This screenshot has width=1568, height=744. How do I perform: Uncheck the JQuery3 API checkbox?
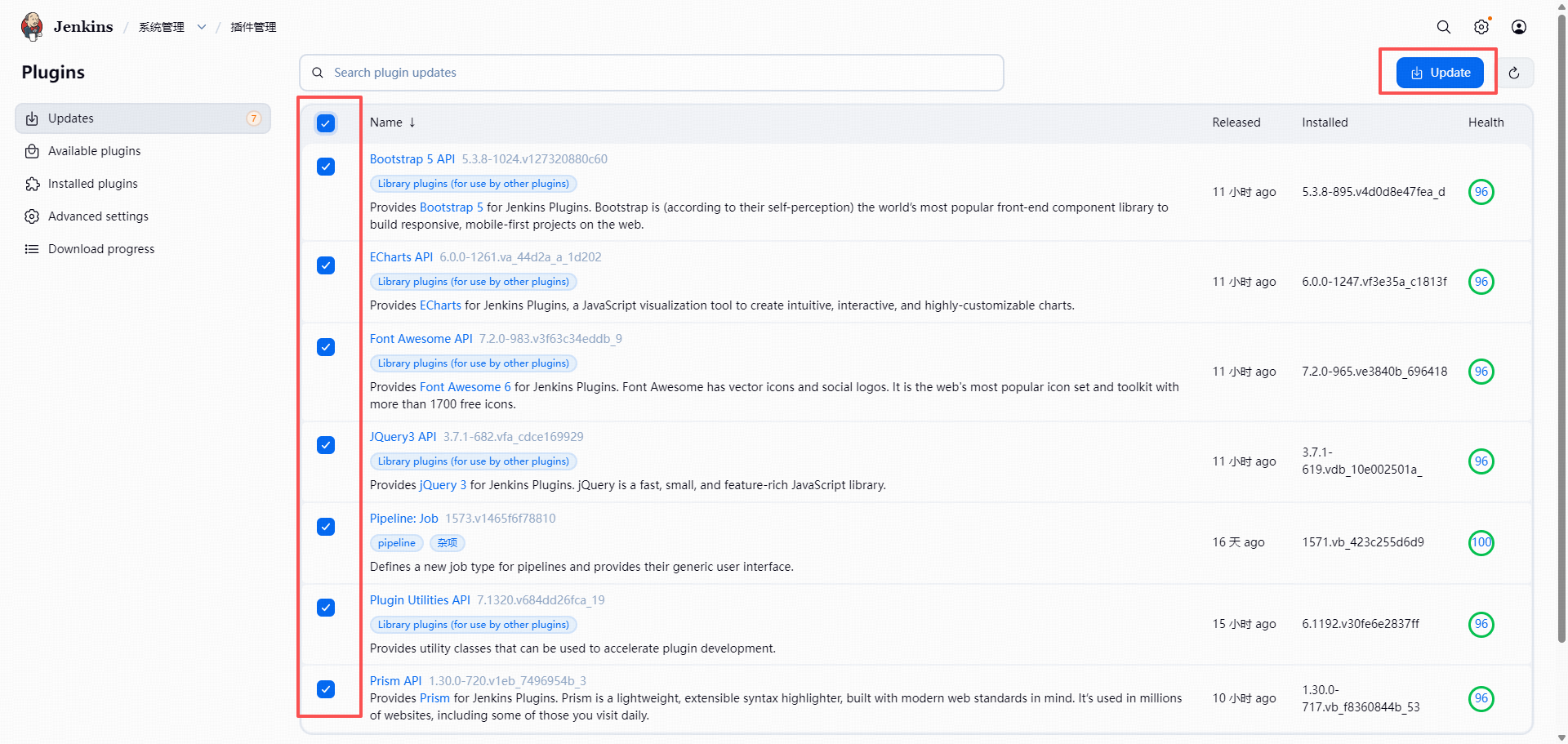pyautogui.click(x=326, y=445)
